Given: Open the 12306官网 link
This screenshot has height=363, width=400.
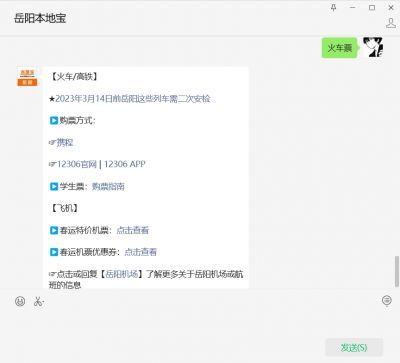Looking at the screenshot, I should pos(77,164).
